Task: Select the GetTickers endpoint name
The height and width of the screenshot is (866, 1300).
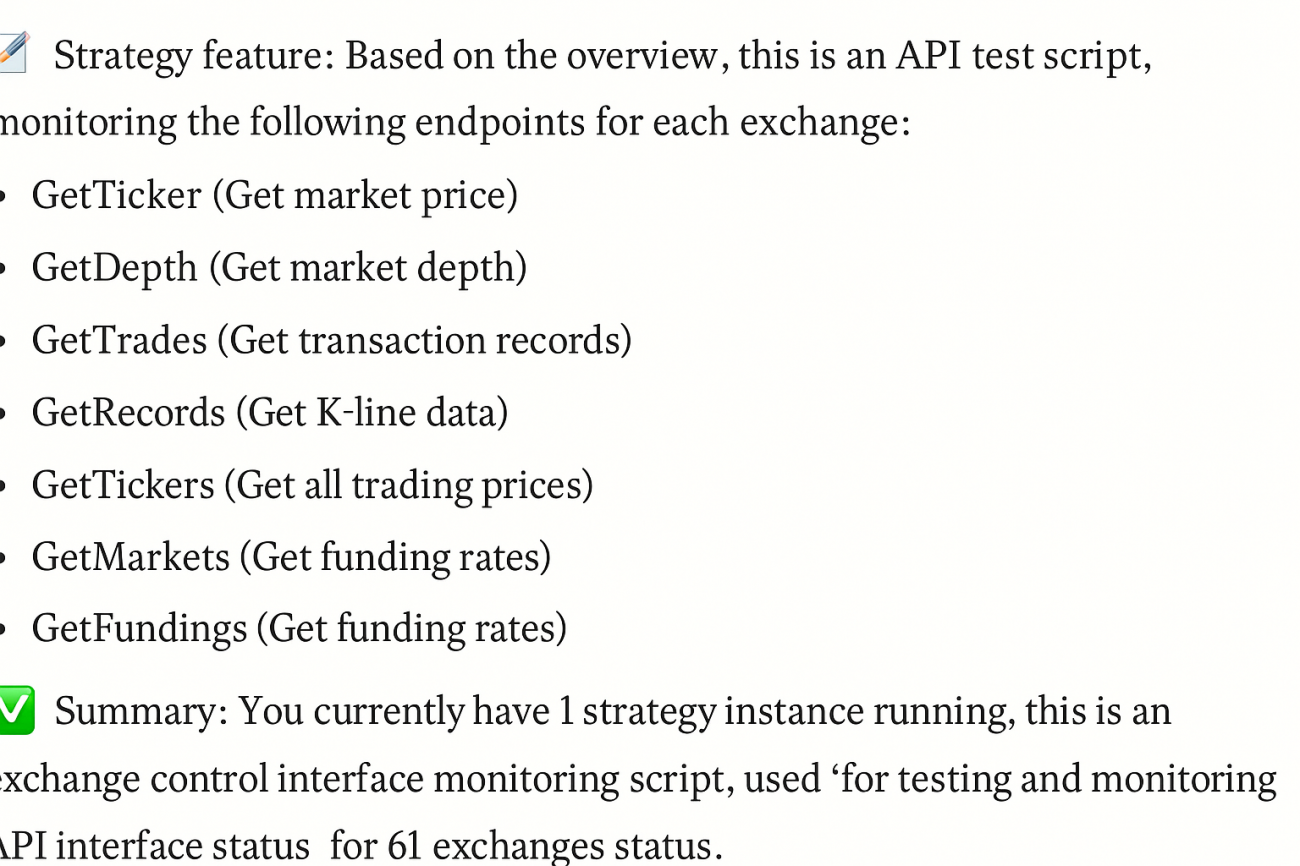Action: coord(123,485)
